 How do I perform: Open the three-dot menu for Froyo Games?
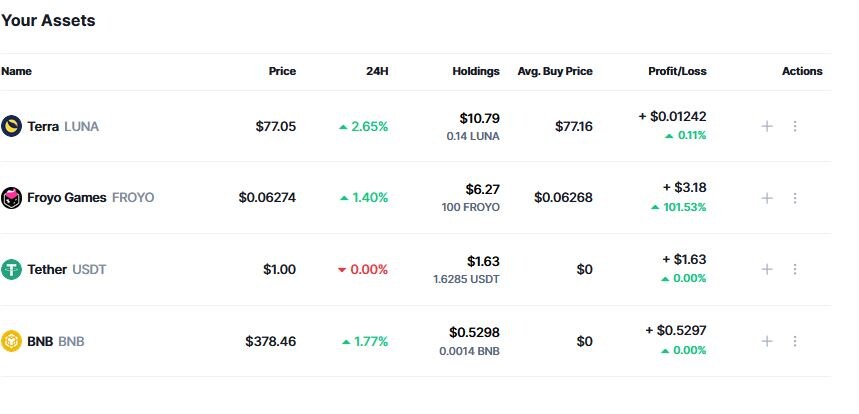pyautogui.click(x=795, y=198)
